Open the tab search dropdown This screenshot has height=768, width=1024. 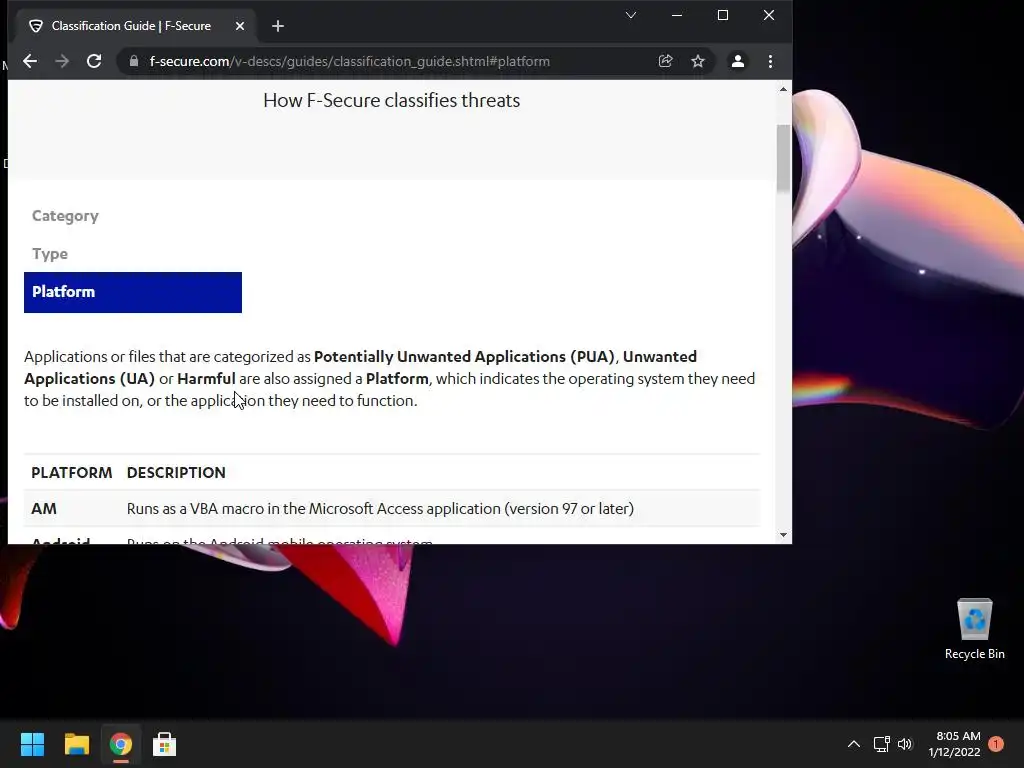pyautogui.click(x=631, y=15)
